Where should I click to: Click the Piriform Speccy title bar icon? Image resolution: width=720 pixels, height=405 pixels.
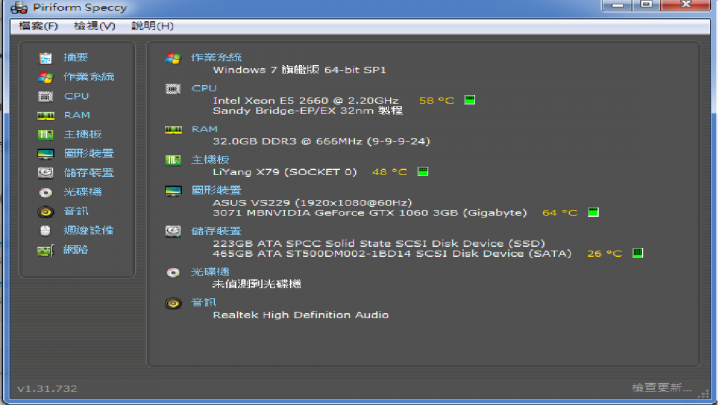coord(19,8)
